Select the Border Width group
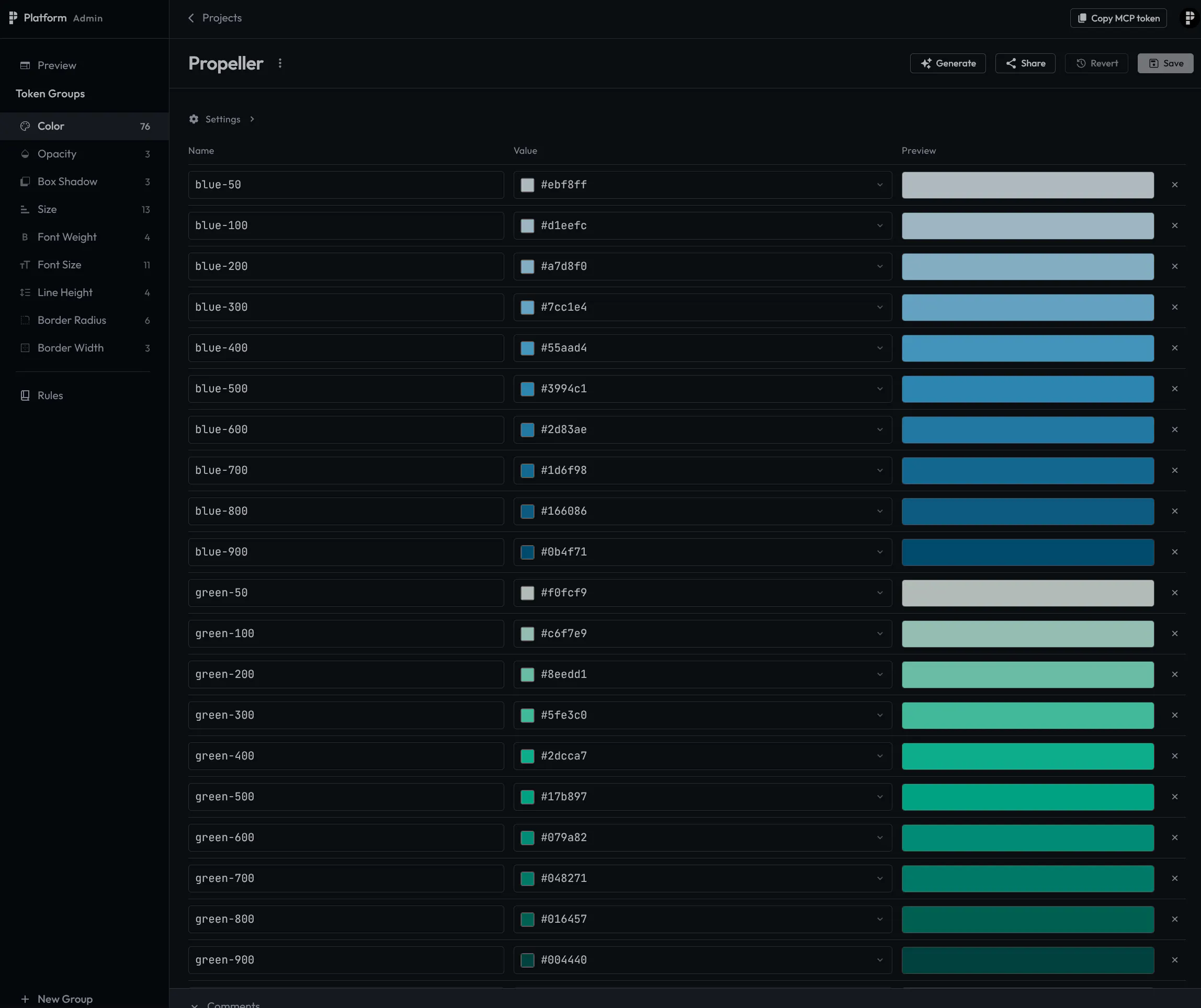The image size is (1201, 1008). (85, 348)
